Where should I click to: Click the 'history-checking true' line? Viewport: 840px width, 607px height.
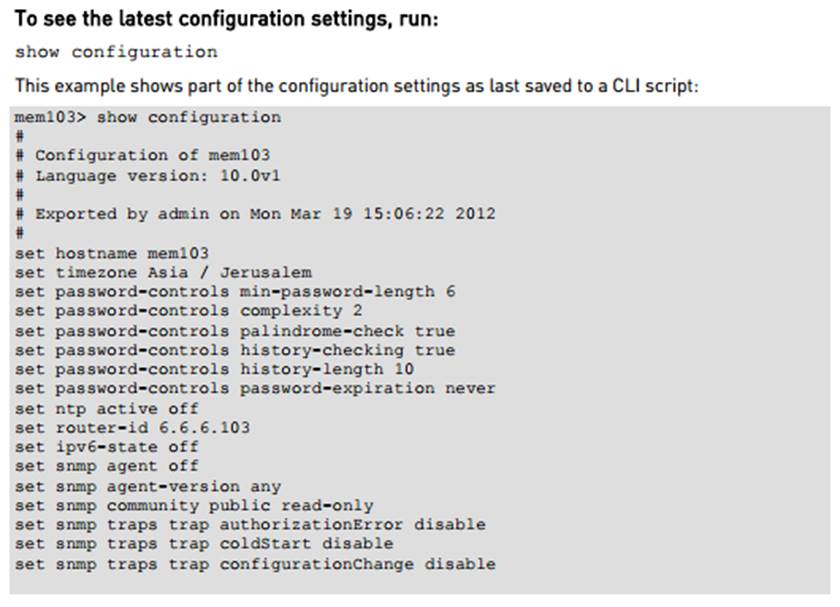coord(235,350)
